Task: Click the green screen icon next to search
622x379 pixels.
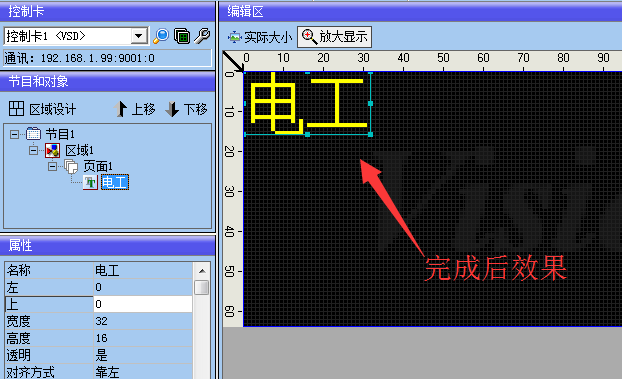Action: point(182,36)
